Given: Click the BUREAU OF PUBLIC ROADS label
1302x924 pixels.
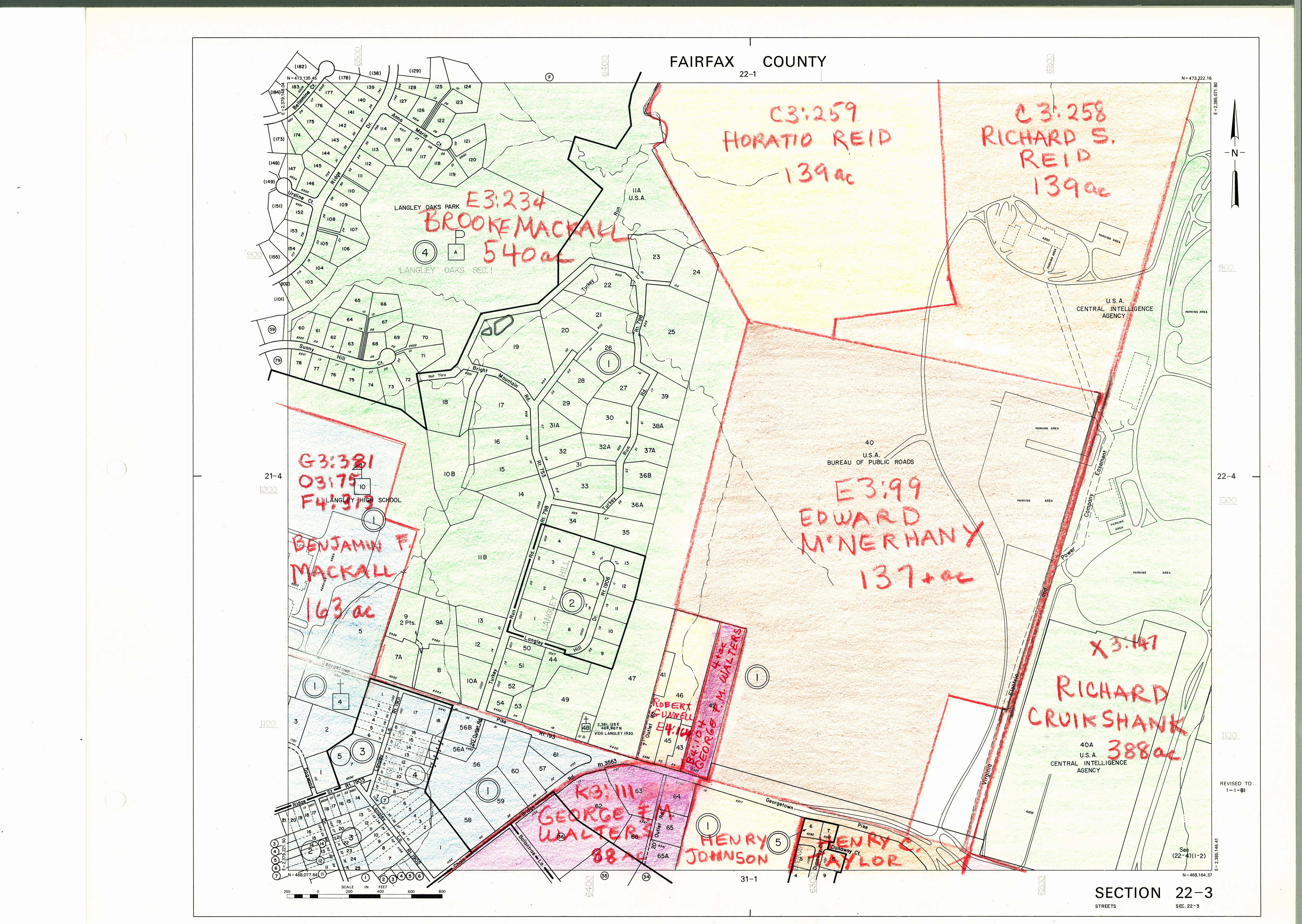Looking at the screenshot, I should click(x=871, y=462).
